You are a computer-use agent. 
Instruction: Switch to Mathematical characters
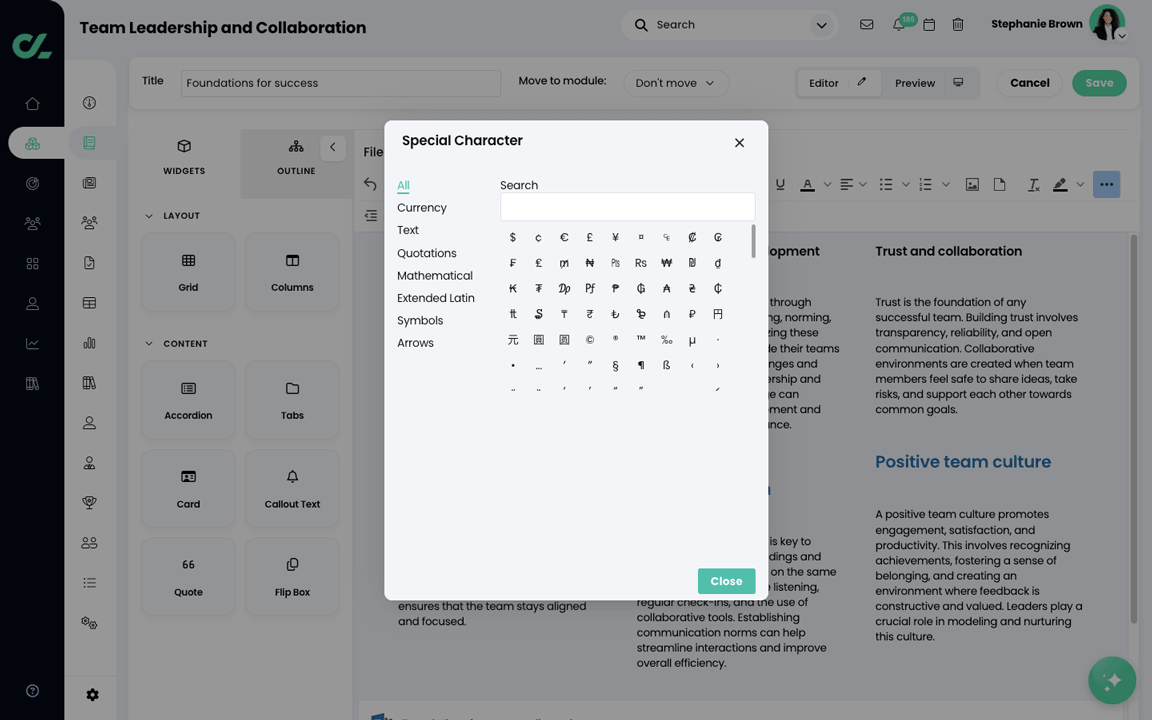[434, 276]
